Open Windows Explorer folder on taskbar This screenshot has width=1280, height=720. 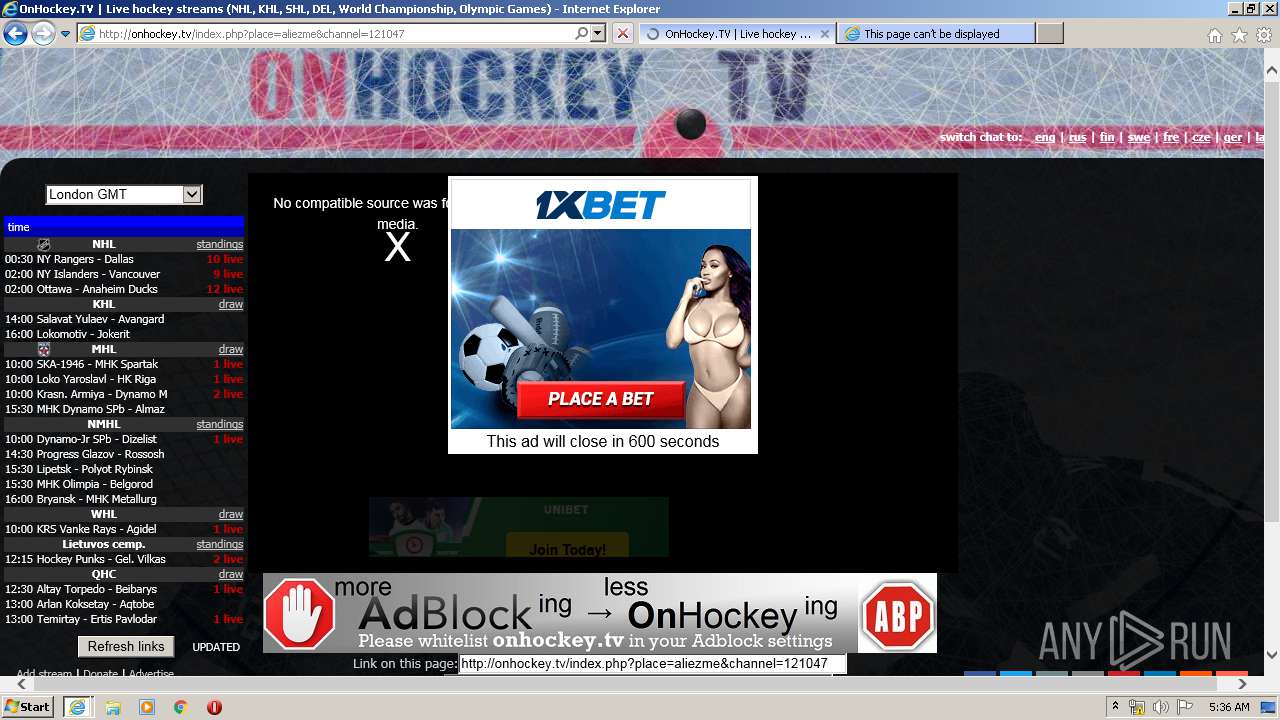(x=113, y=707)
